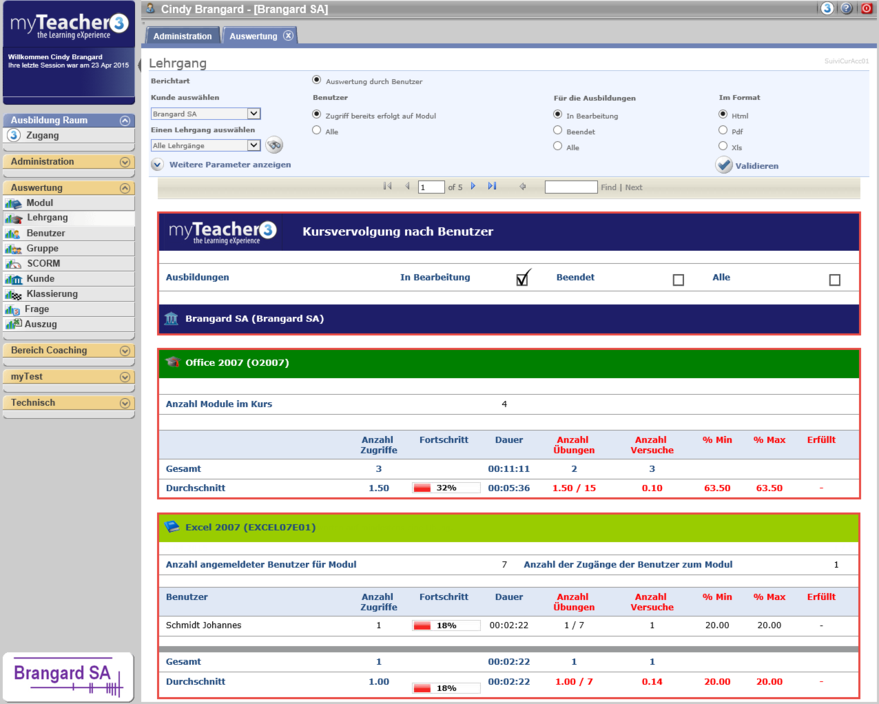This screenshot has width=879, height=704.
Task: Click the help question mark icon
Action: [846, 9]
